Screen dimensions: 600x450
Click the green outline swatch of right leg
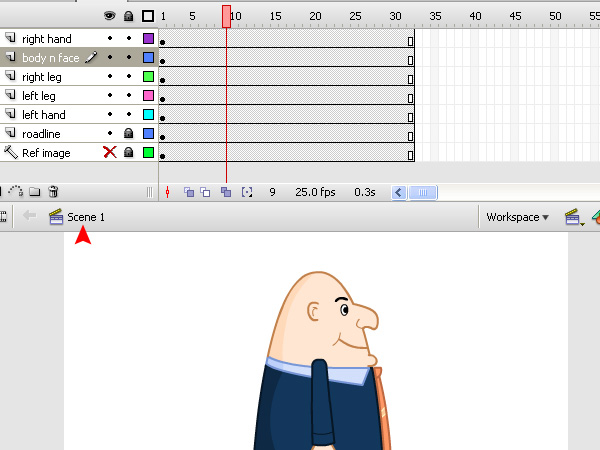pyautogui.click(x=148, y=77)
